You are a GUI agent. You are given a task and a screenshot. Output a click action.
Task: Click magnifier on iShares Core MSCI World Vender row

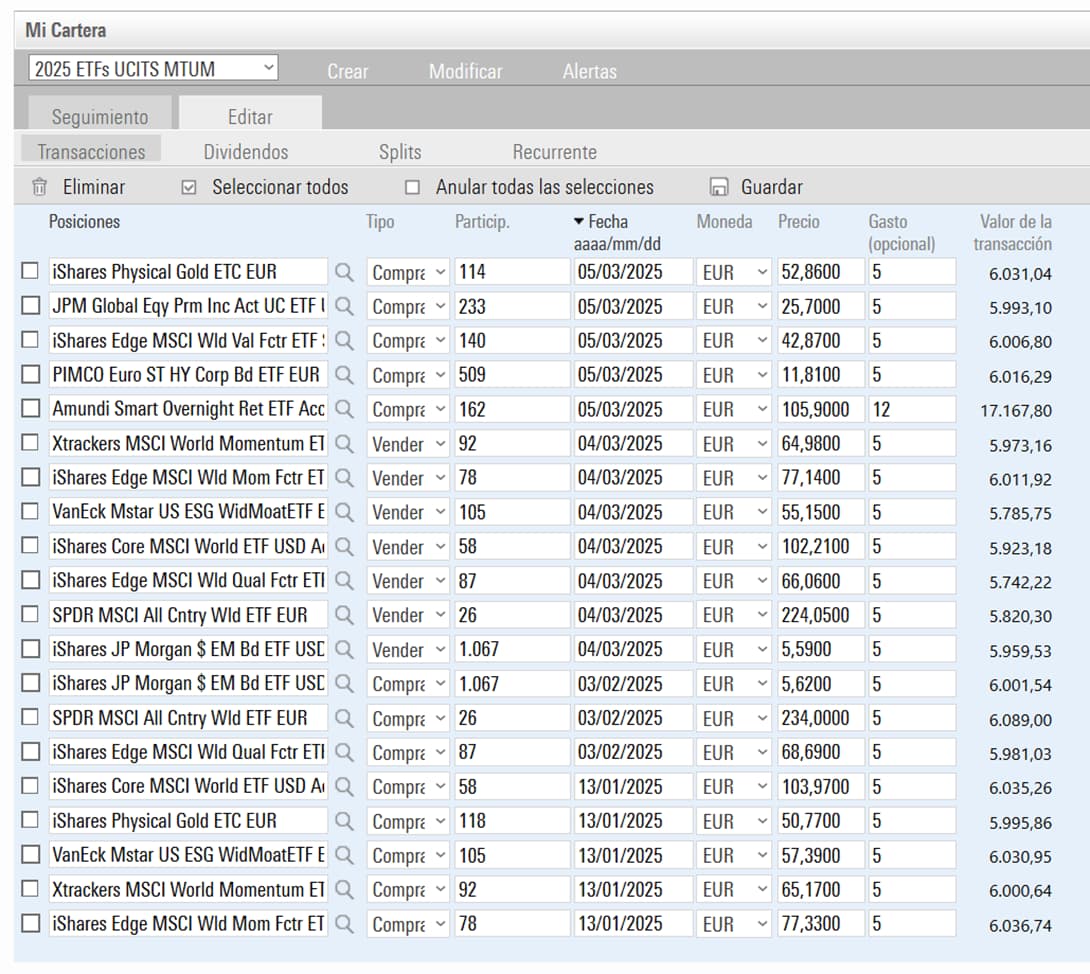coord(344,546)
